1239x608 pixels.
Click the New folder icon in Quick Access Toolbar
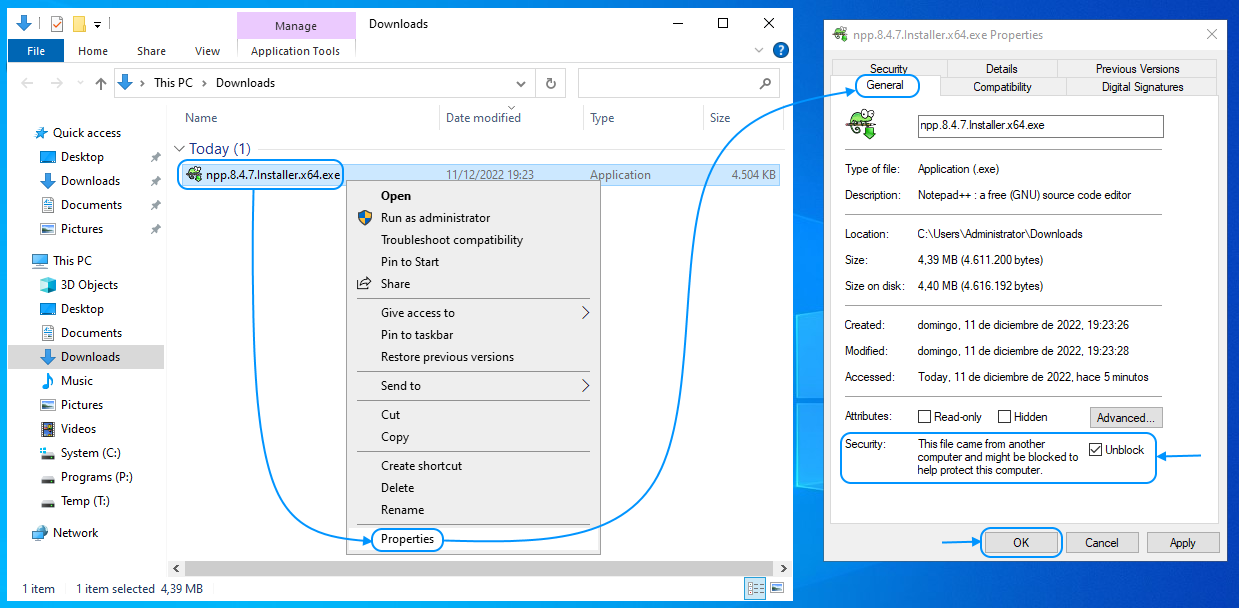[x=79, y=24]
